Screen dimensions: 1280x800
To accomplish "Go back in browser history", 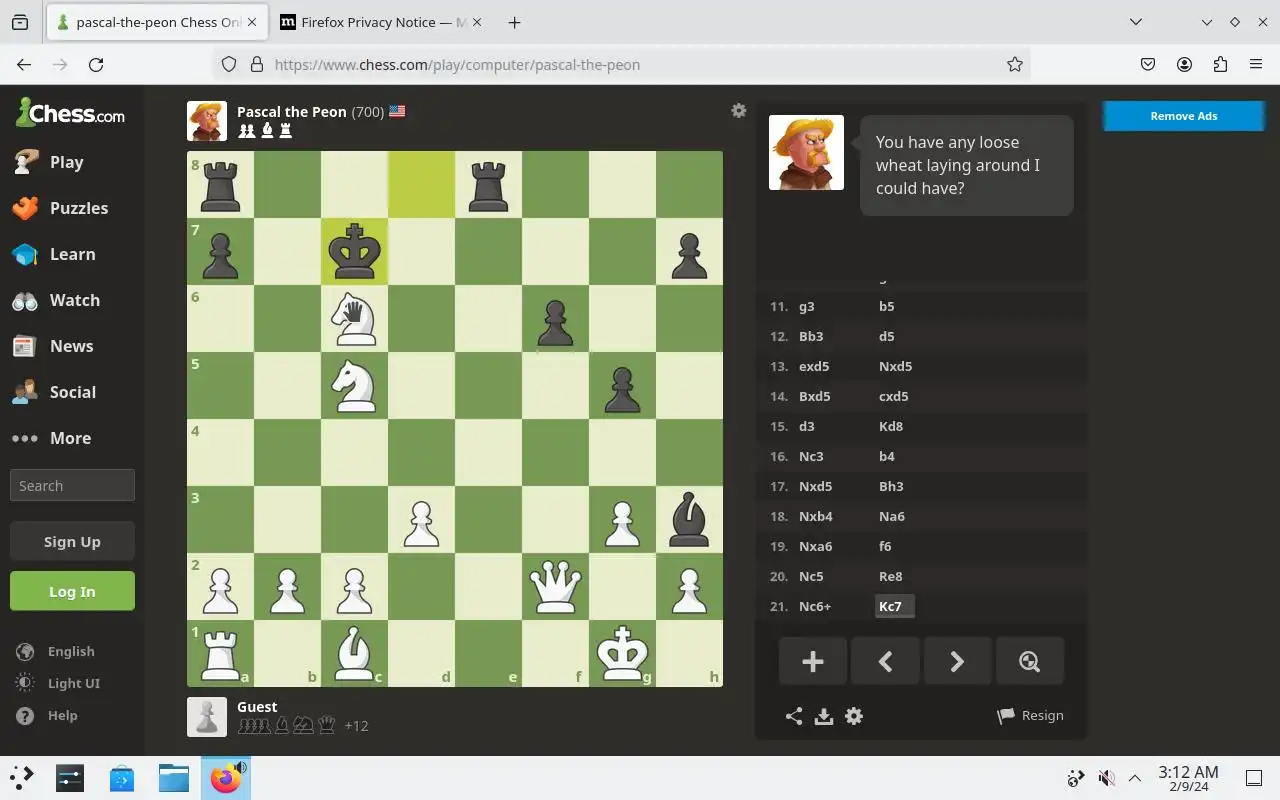I will click(x=24, y=64).
